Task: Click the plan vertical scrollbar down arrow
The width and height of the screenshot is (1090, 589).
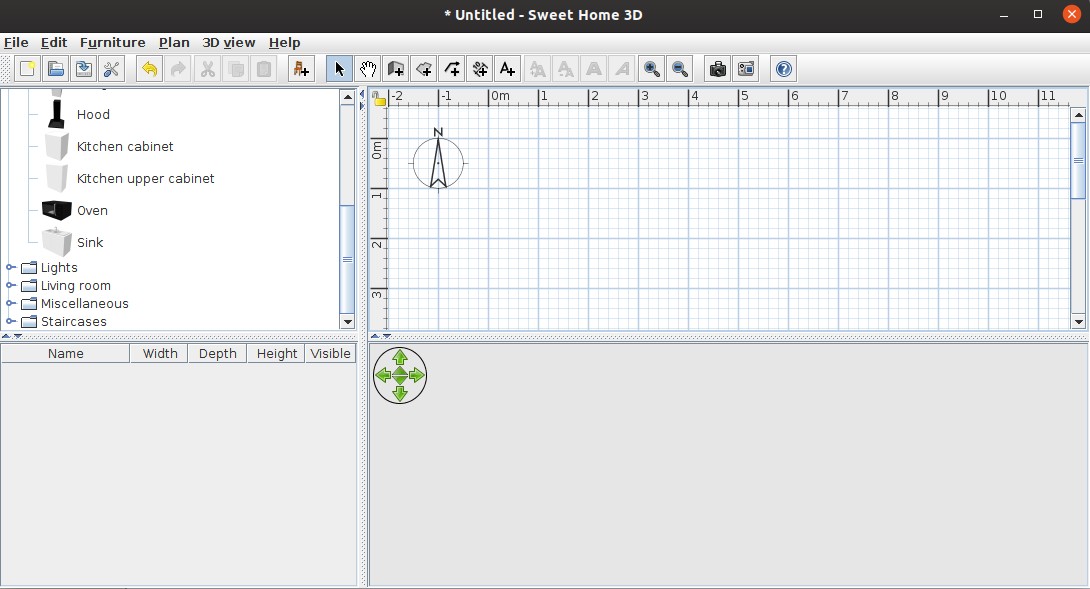Action: [x=1078, y=321]
